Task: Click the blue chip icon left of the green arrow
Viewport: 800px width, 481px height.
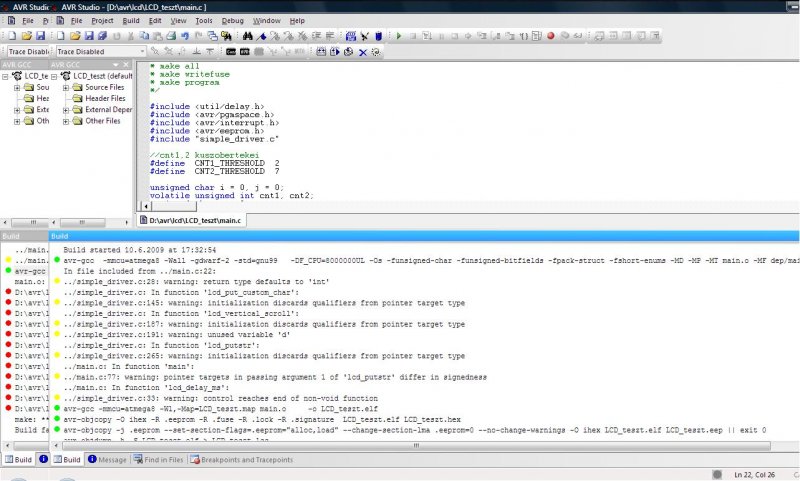Action: click(x=379, y=36)
